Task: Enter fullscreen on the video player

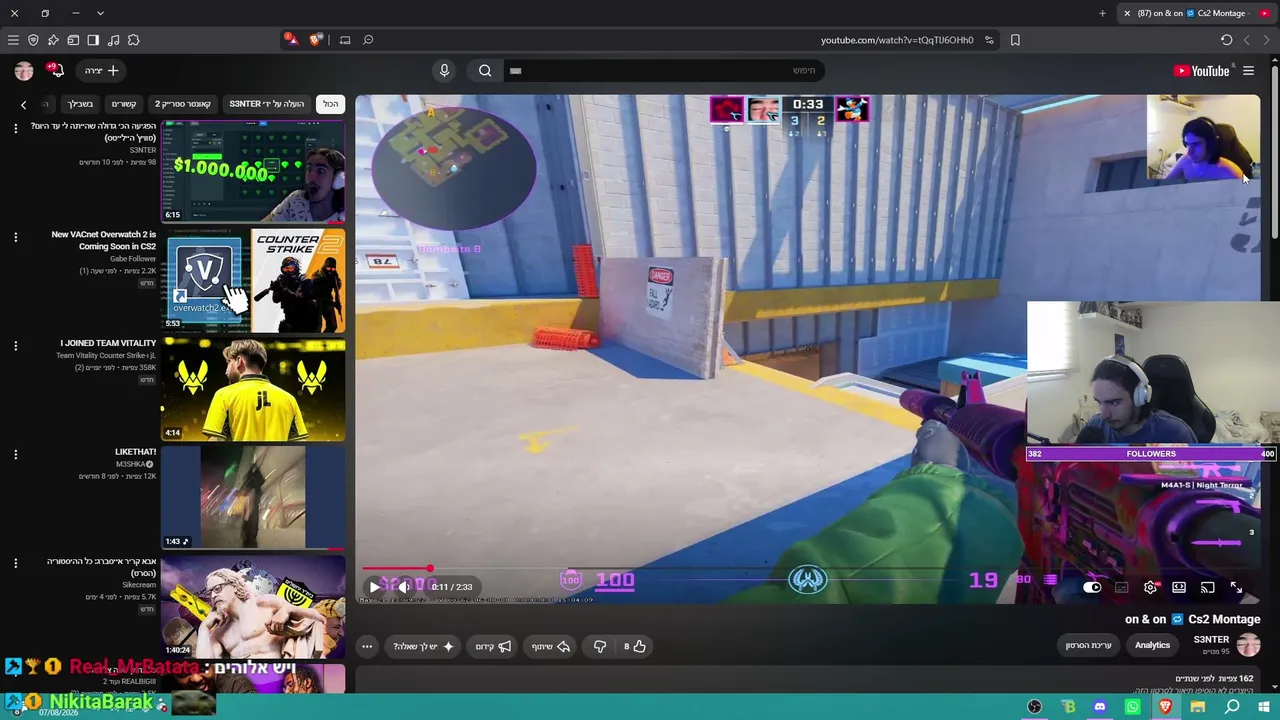Action: (1236, 588)
